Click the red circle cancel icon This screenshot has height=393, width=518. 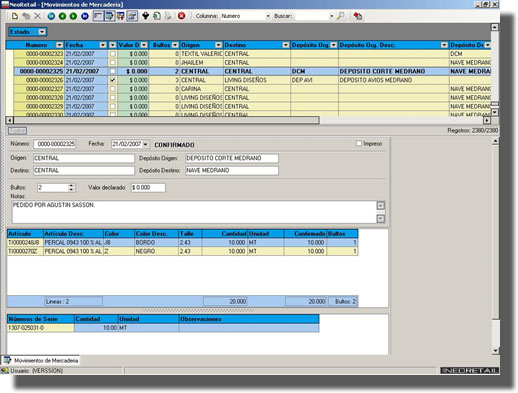pos(181,16)
